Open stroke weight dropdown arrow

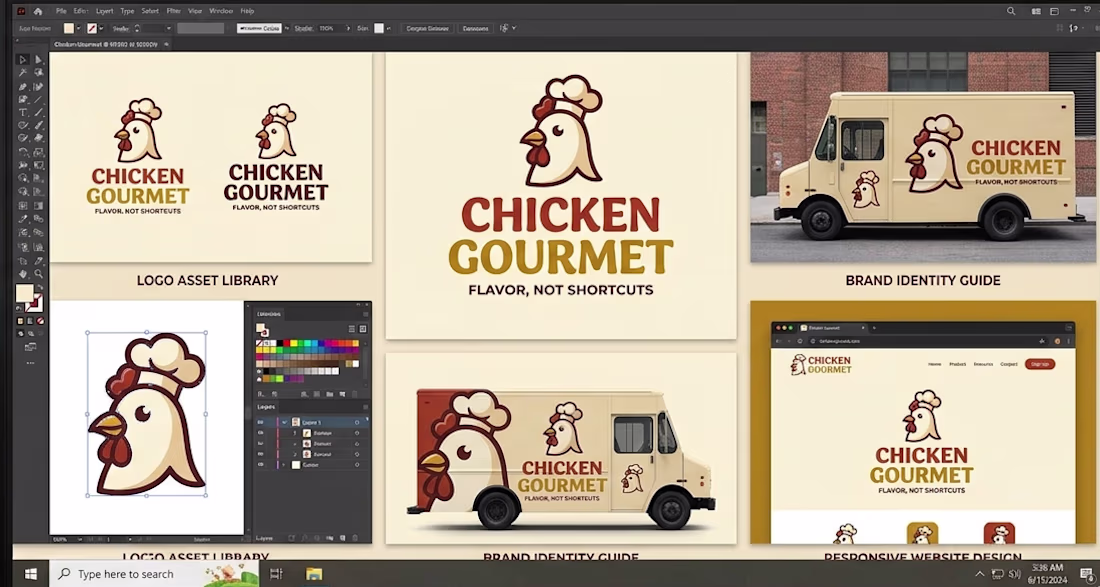point(168,29)
